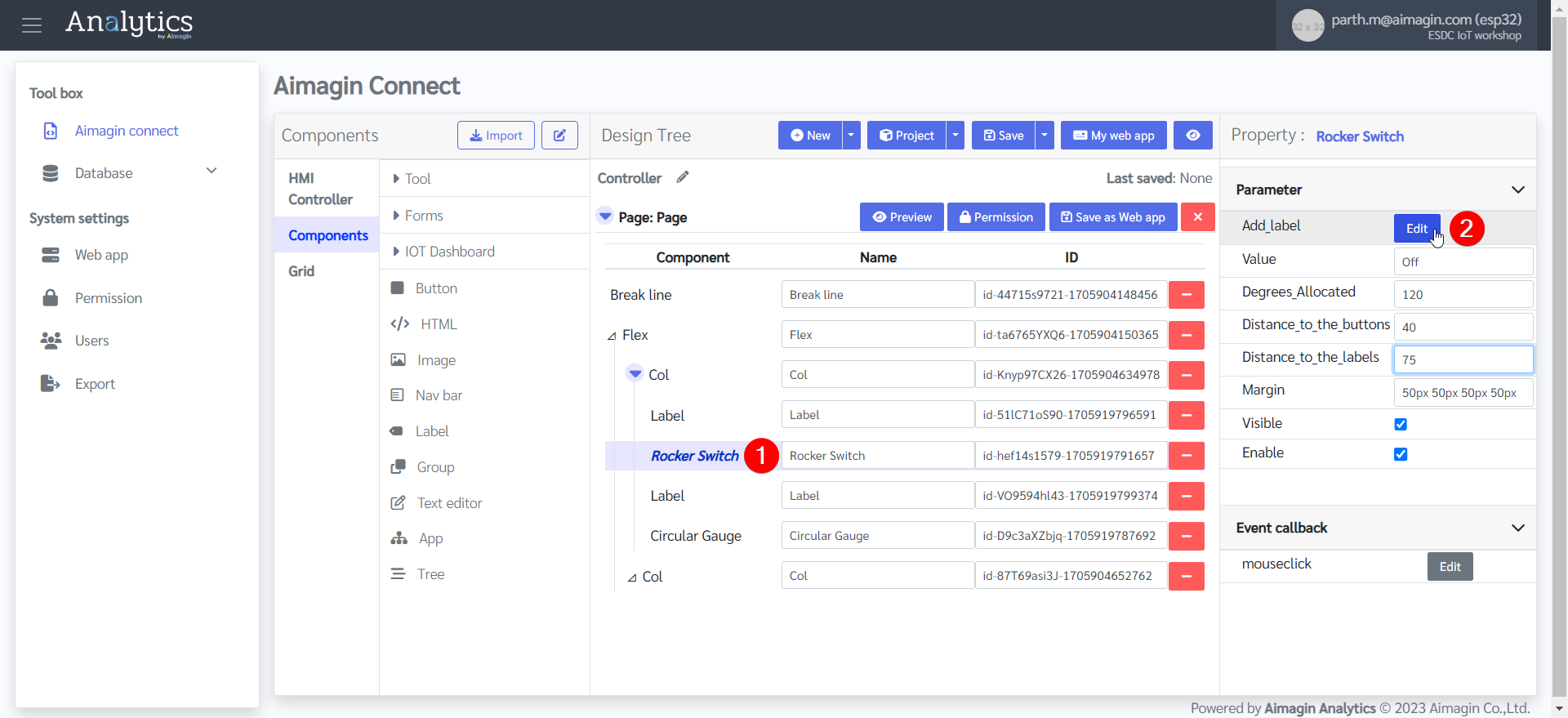Select the Group component
1568x718 pixels.
click(x=435, y=467)
